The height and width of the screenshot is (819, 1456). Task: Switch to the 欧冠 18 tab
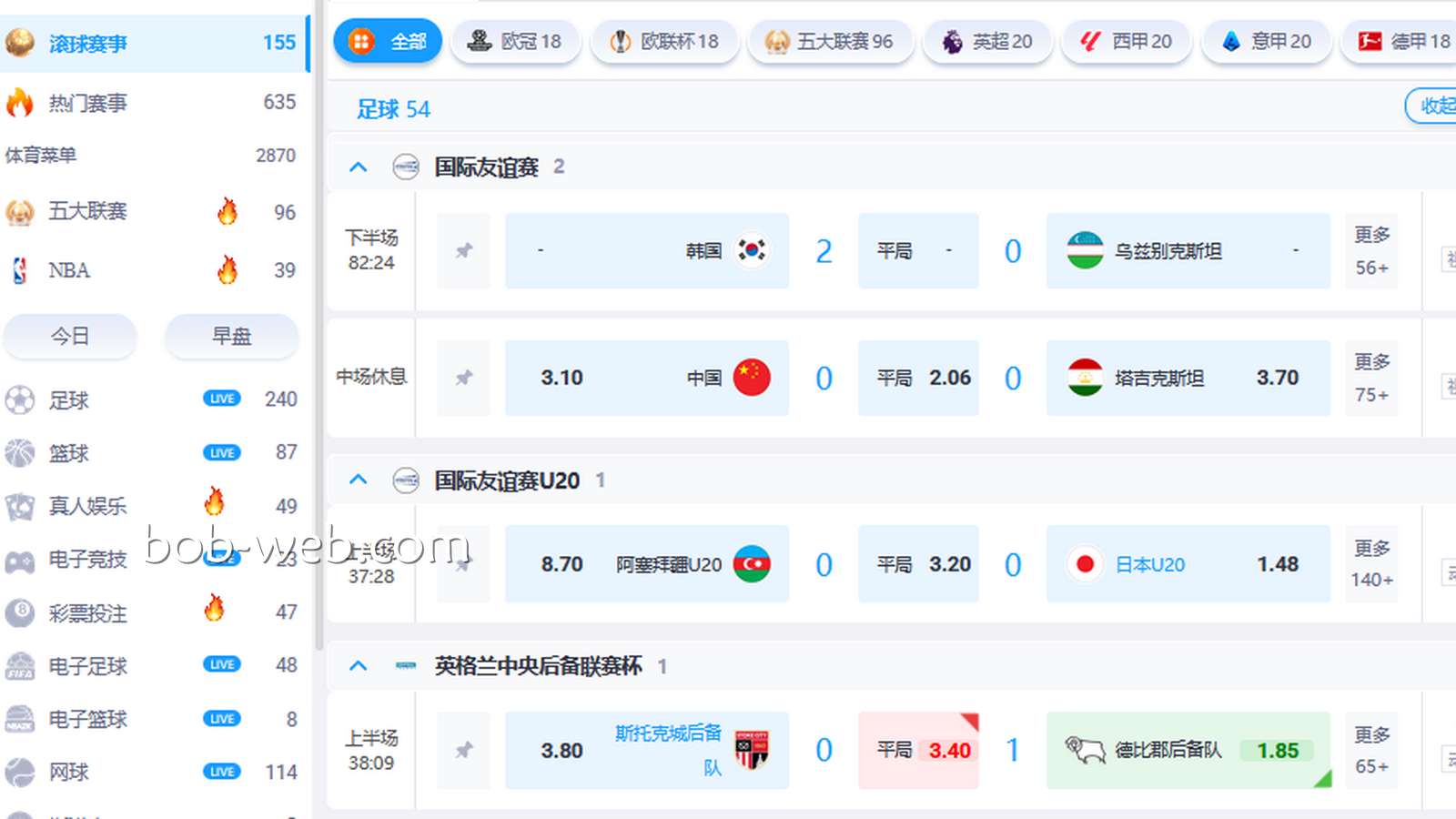[515, 41]
